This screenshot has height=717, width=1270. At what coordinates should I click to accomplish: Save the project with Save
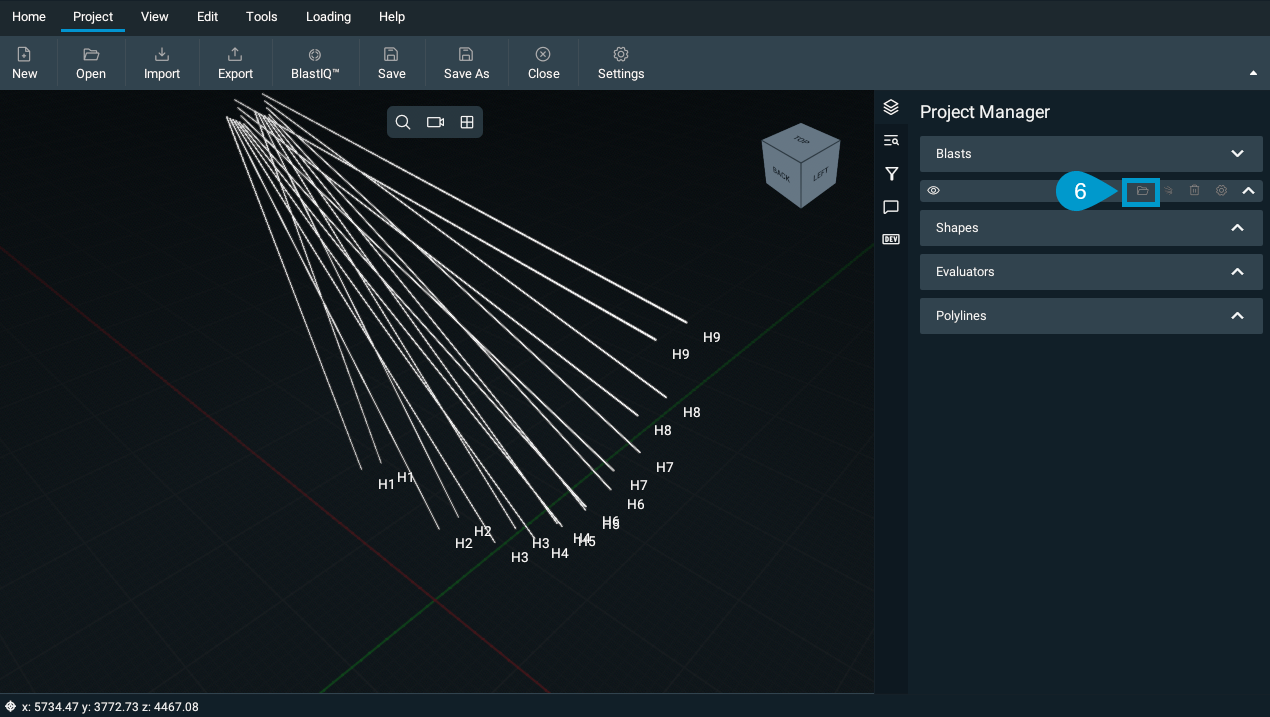click(392, 63)
